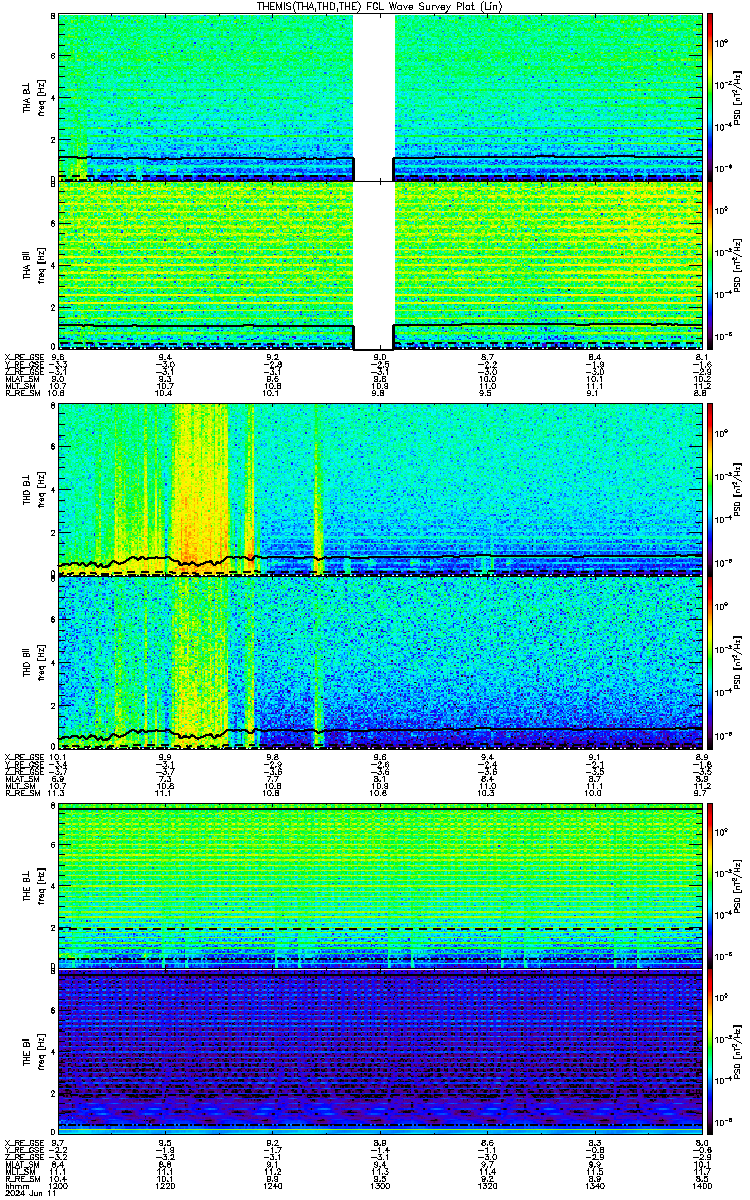Click the R_RE_SM row label under THD panels
Image resolution: width=750 pixels, height=1200 pixels.
tap(21, 794)
